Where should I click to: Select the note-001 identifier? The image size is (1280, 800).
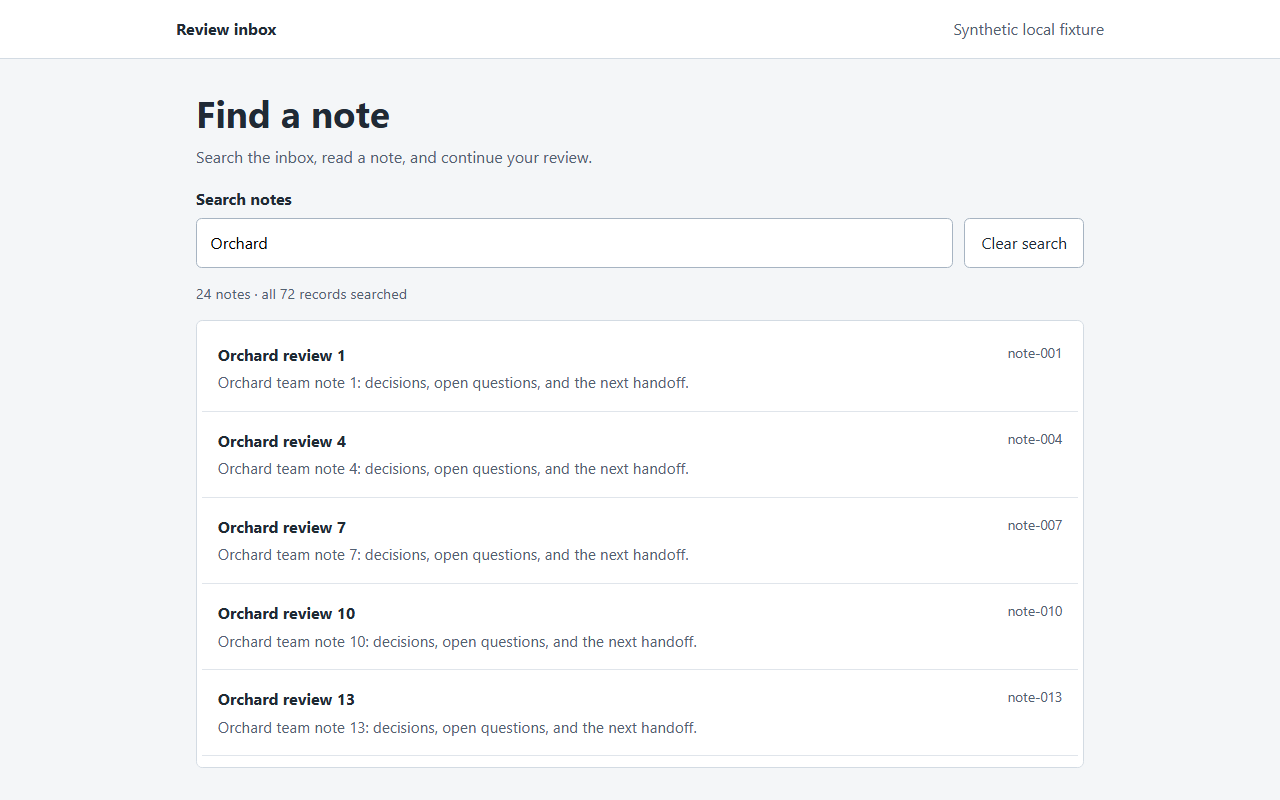(1035, 353)
